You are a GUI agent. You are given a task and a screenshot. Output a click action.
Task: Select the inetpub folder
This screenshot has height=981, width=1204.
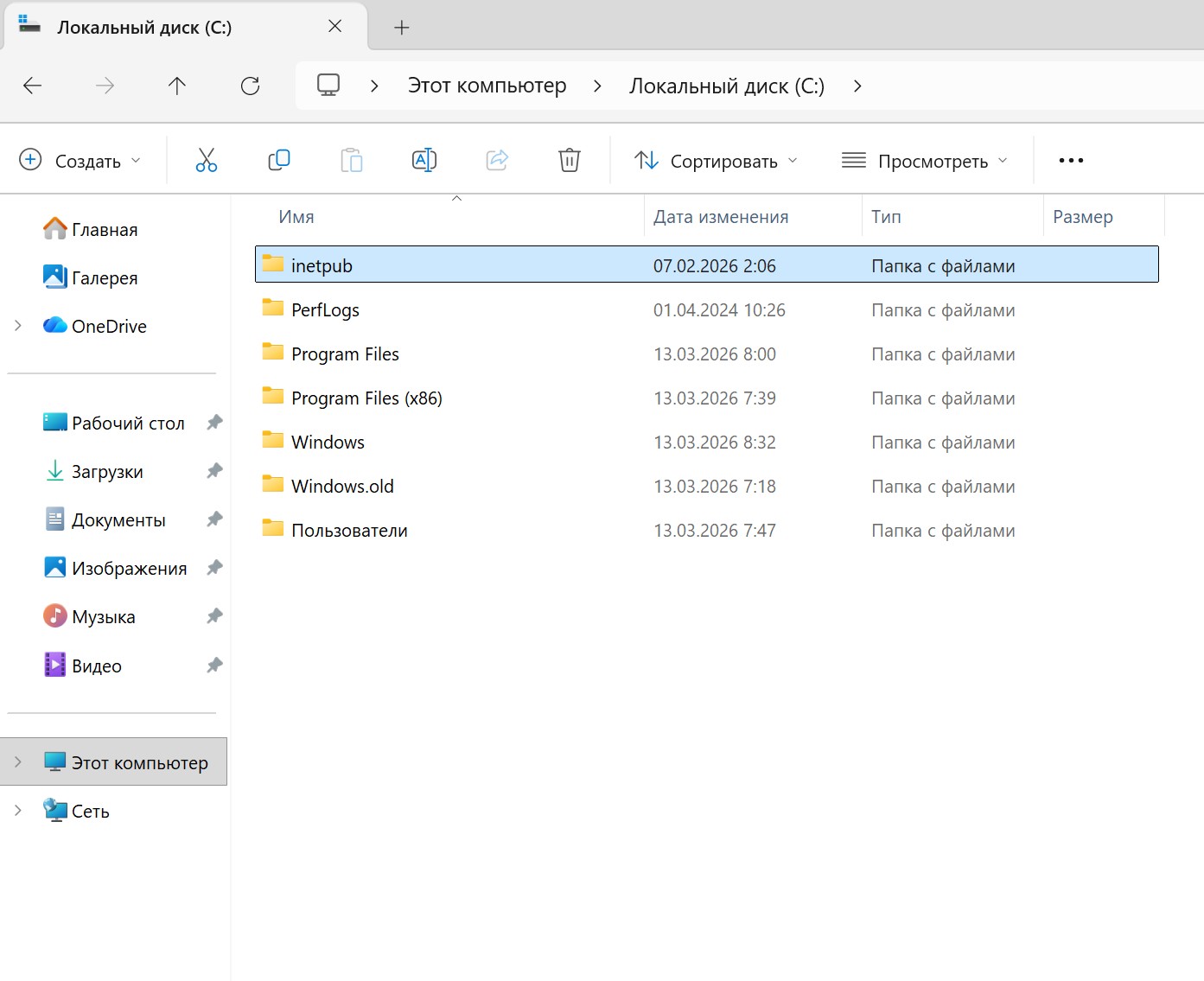(707, 264)
